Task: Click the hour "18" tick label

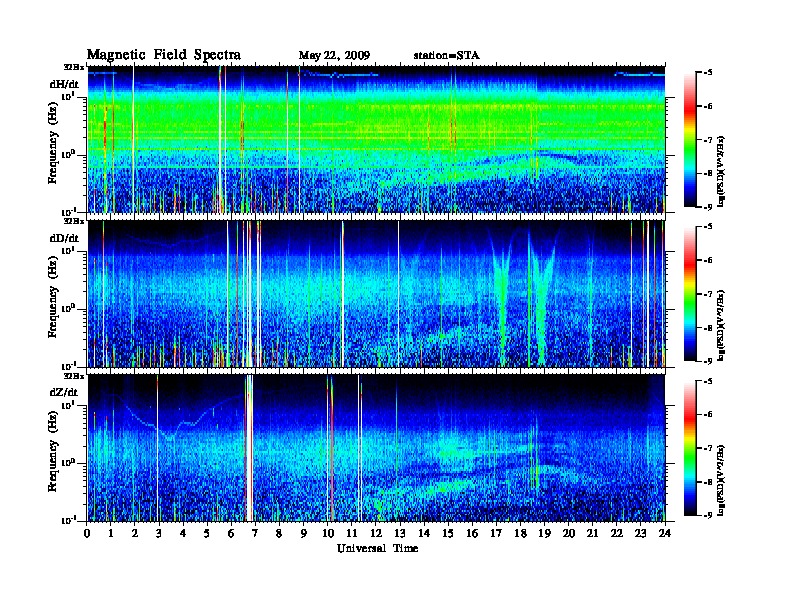Action: 520,533
